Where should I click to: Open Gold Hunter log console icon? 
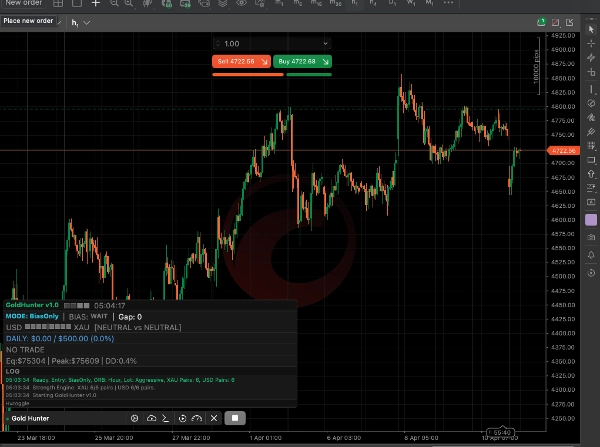click(x=165, y=418)
